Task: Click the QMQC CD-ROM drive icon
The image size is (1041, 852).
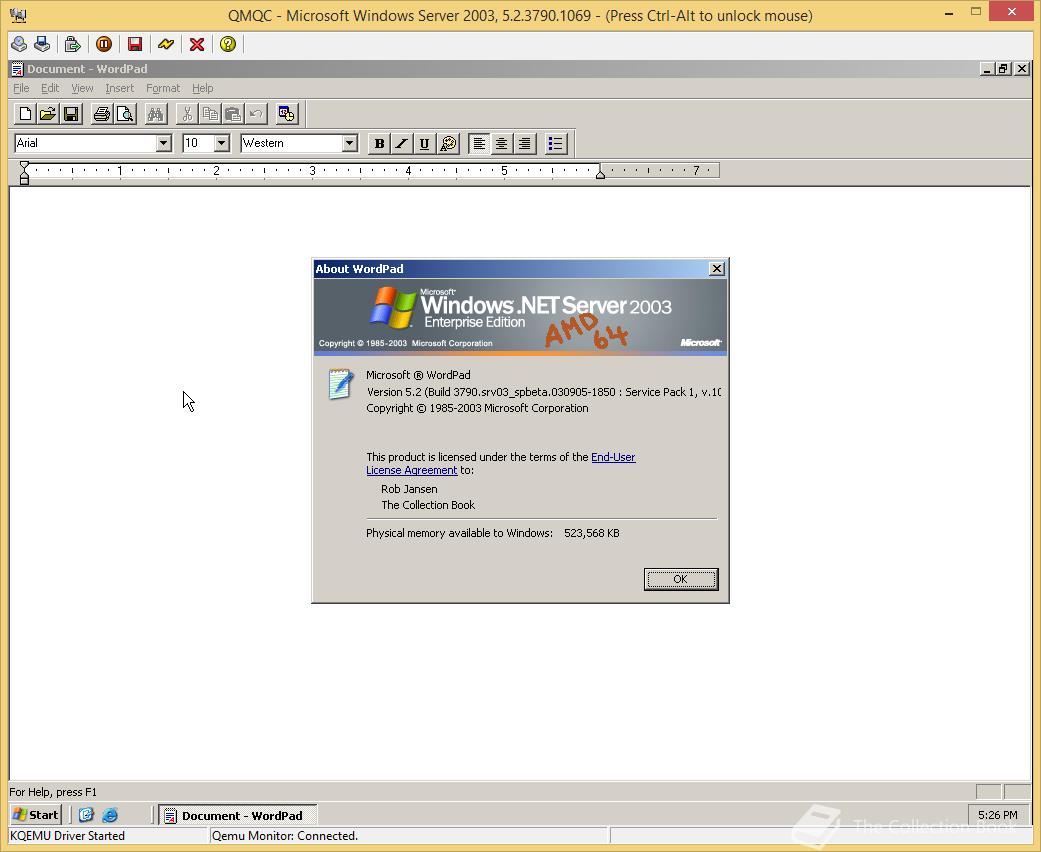Action: tap(19, 44)
